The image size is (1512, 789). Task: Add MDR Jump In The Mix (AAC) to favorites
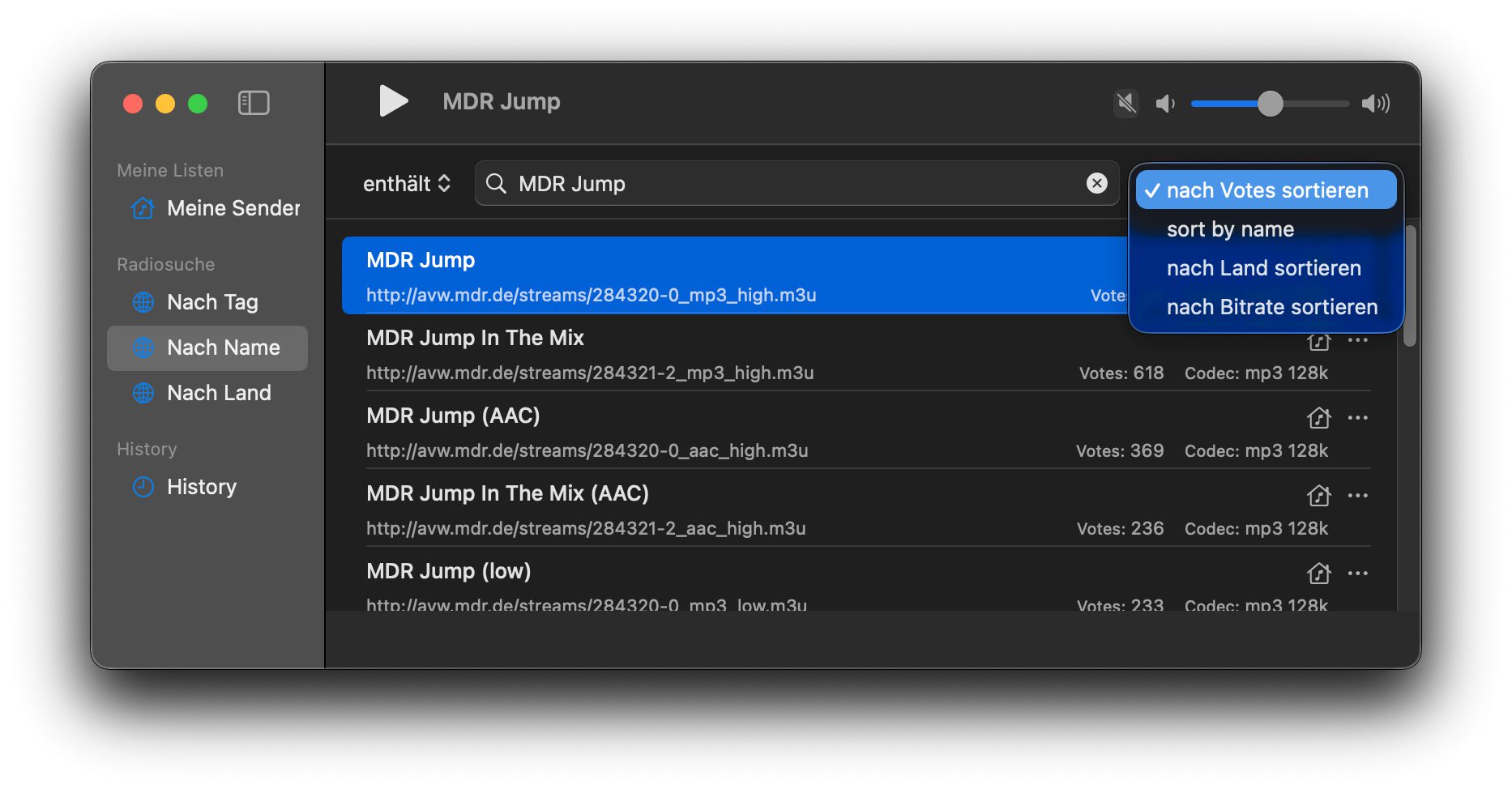tap(1318, 496)
